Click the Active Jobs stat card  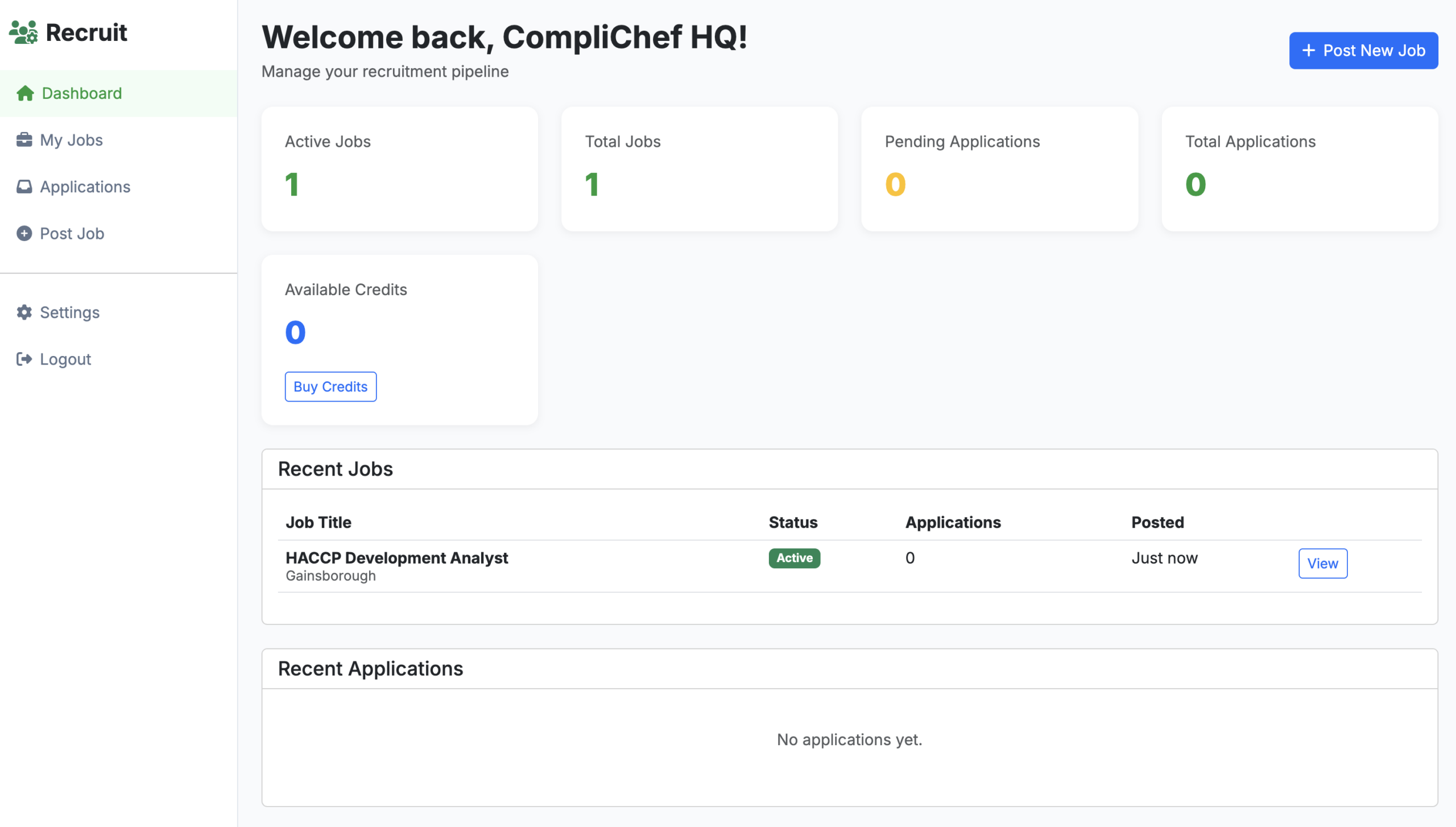click(x=399, y=169)
